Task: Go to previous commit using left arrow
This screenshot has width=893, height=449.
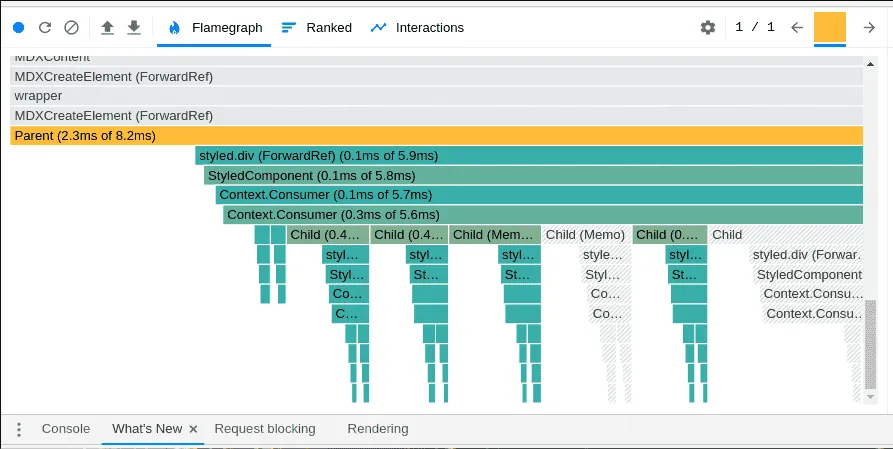Action: (x=797, y=27)
